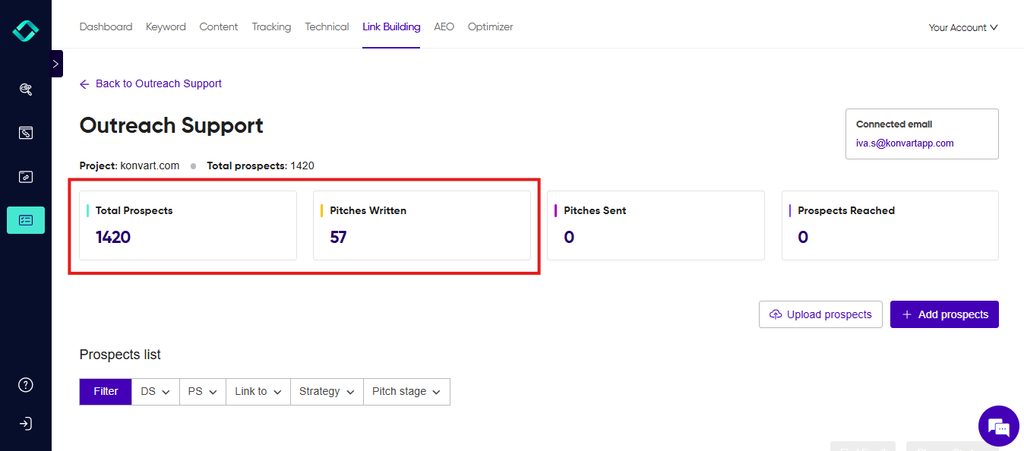Click the Prospects list heading
This screenshot has width=1024, height=451.
coord(120,355)
